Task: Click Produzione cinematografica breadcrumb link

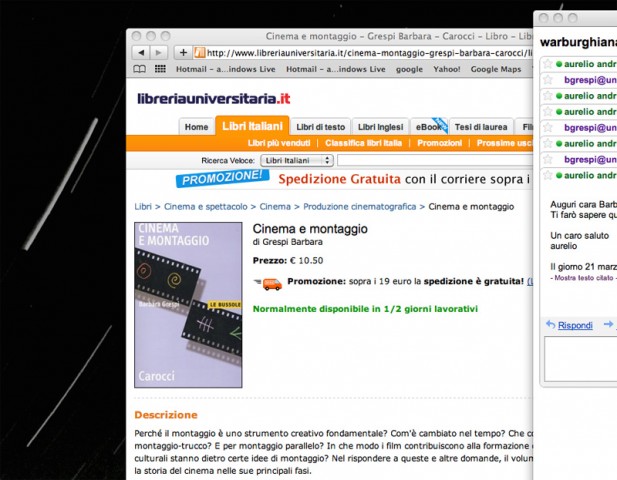Action: 359,207
